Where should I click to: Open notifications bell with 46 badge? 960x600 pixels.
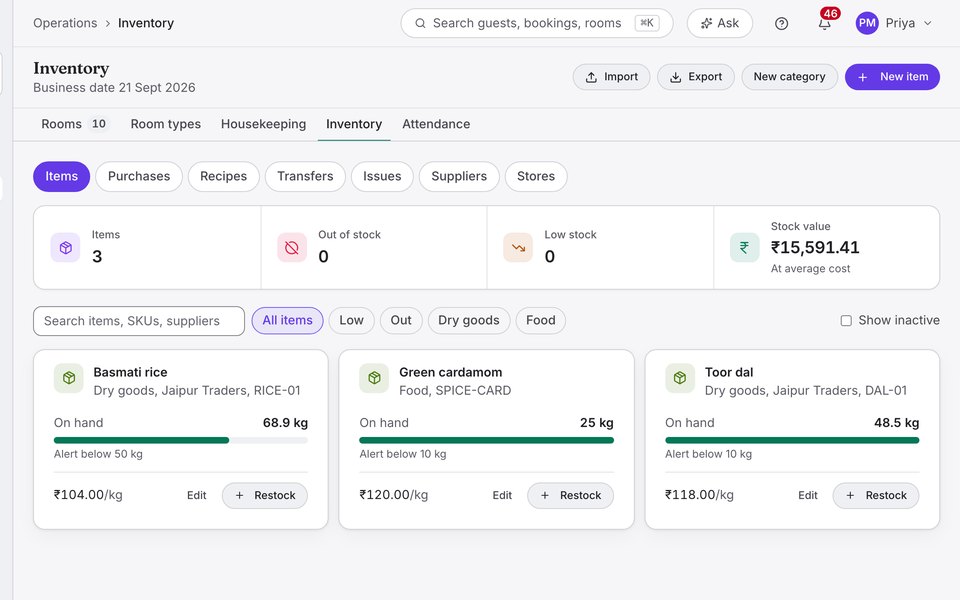coord(825,22)
